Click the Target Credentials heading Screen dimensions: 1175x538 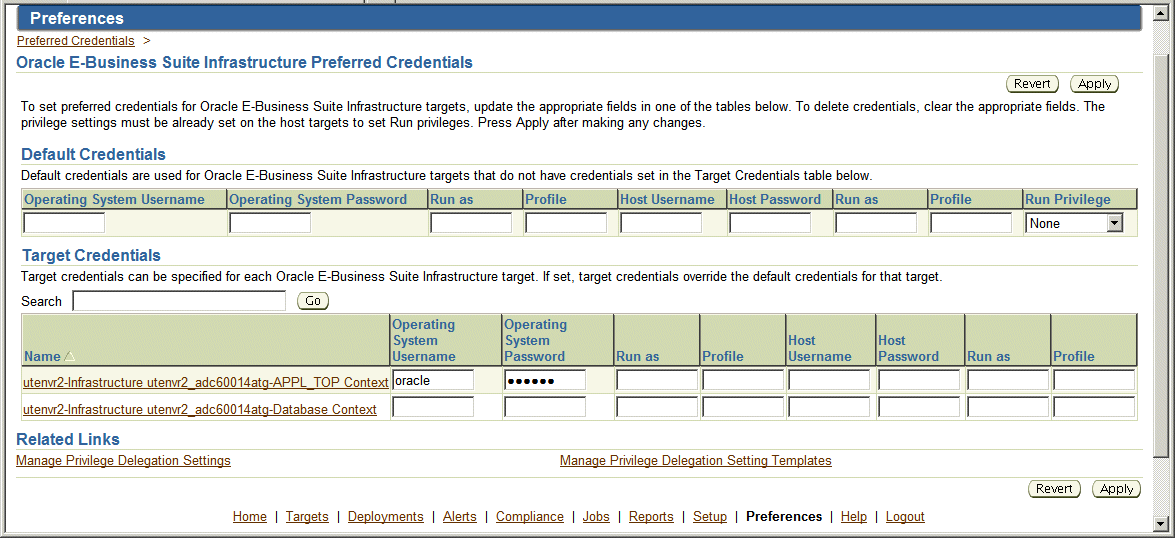click(91, 256)
